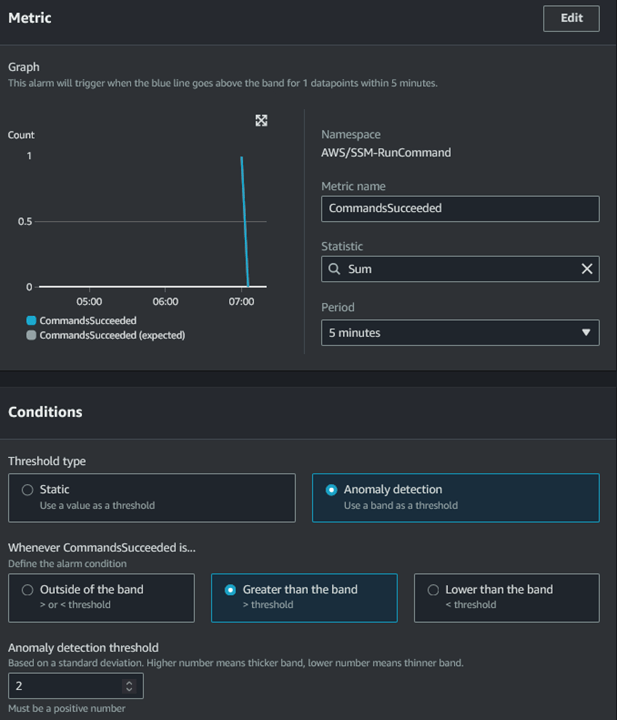
Task: Click the gray CommandsSucceeded (expected) legend swatch
Action: pyautogui.click(x=31, y=335)
